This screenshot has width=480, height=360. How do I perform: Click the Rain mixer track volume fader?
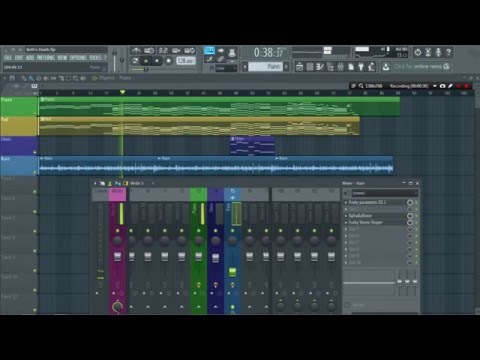pos(232,272)
